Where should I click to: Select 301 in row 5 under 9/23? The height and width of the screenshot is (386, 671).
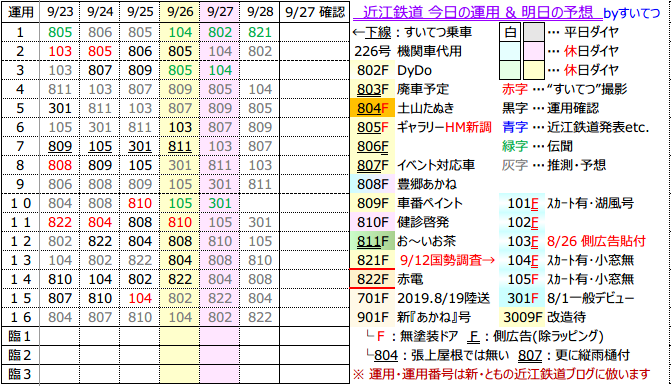pyautogui.click(x=60, y=108)
